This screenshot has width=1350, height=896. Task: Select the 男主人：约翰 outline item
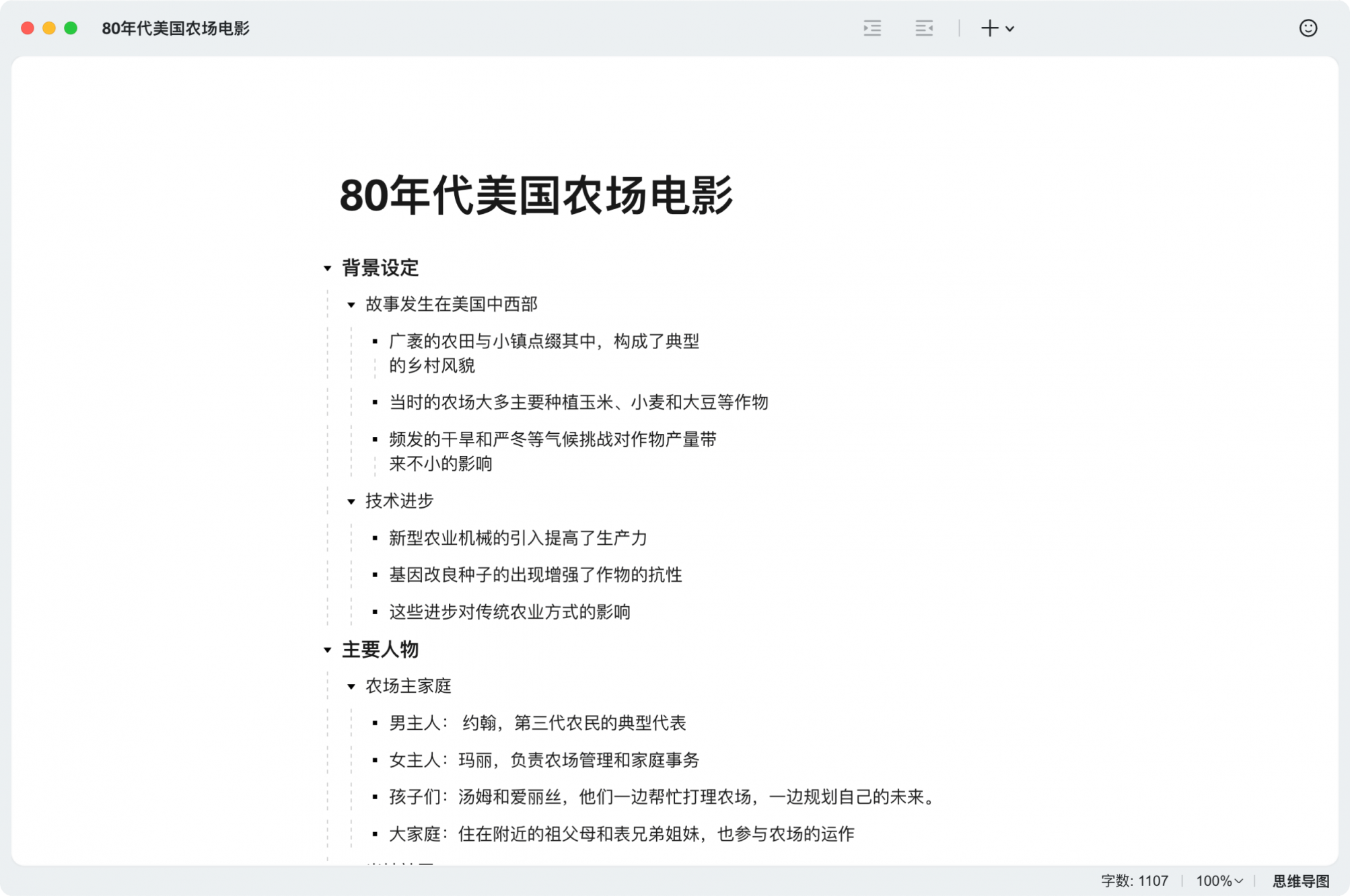pyautogui.click(x=537, y=723)
